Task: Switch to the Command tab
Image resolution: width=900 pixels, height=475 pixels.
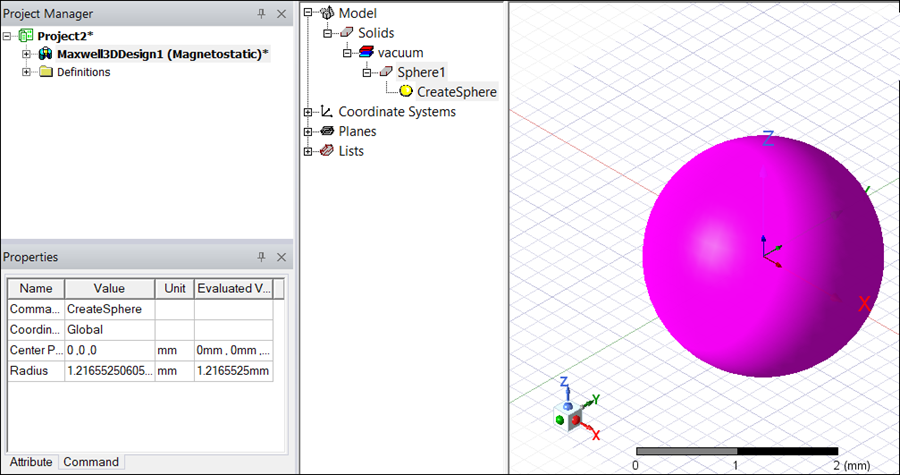Action: (x=91, y=462)
